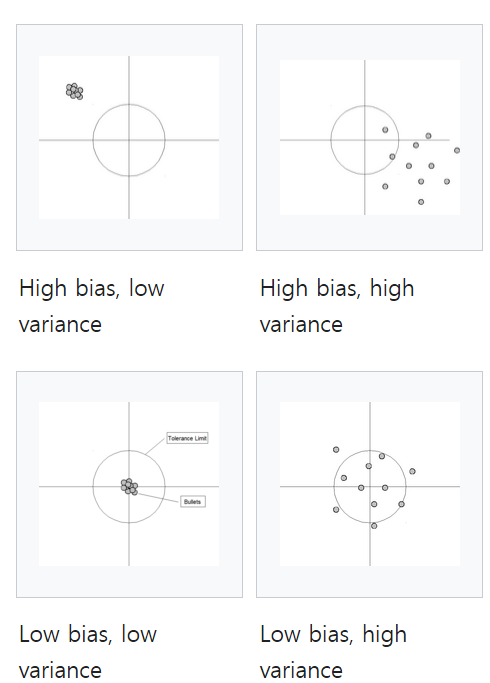Click the rightmost bullet in high bias, high variance image
Screen dimensions: 490x683
pyautogui.click(x=457, y=150)
